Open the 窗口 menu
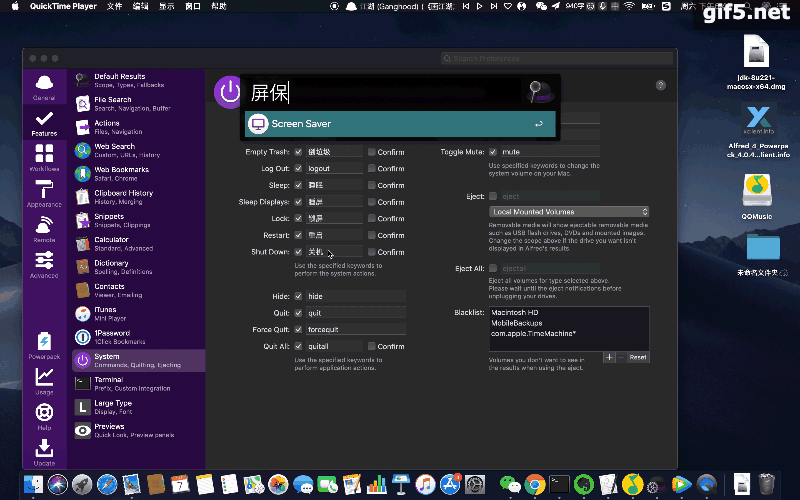 [192, 6]
